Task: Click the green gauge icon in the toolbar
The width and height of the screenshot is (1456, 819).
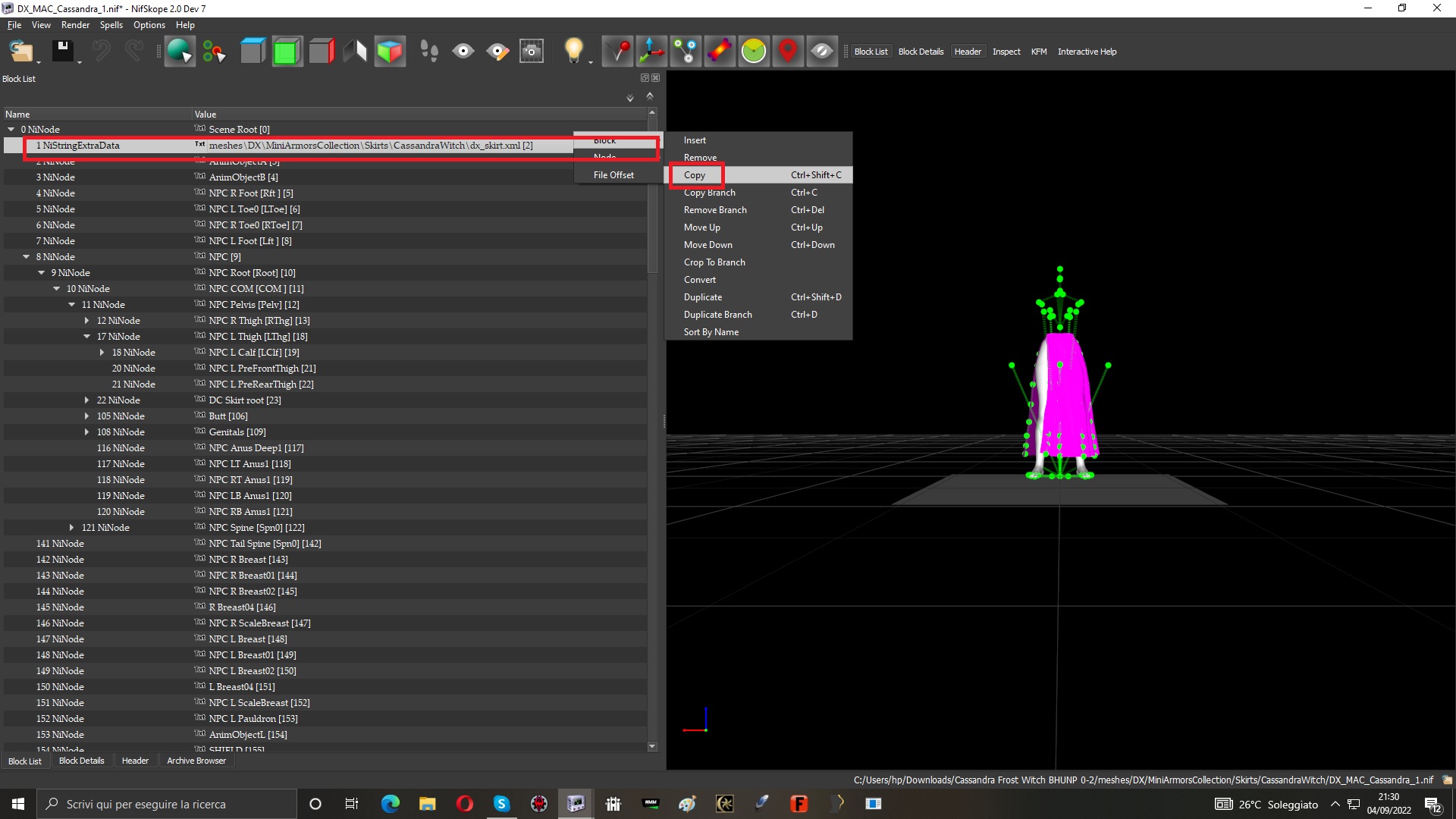Action: point(754,52)
